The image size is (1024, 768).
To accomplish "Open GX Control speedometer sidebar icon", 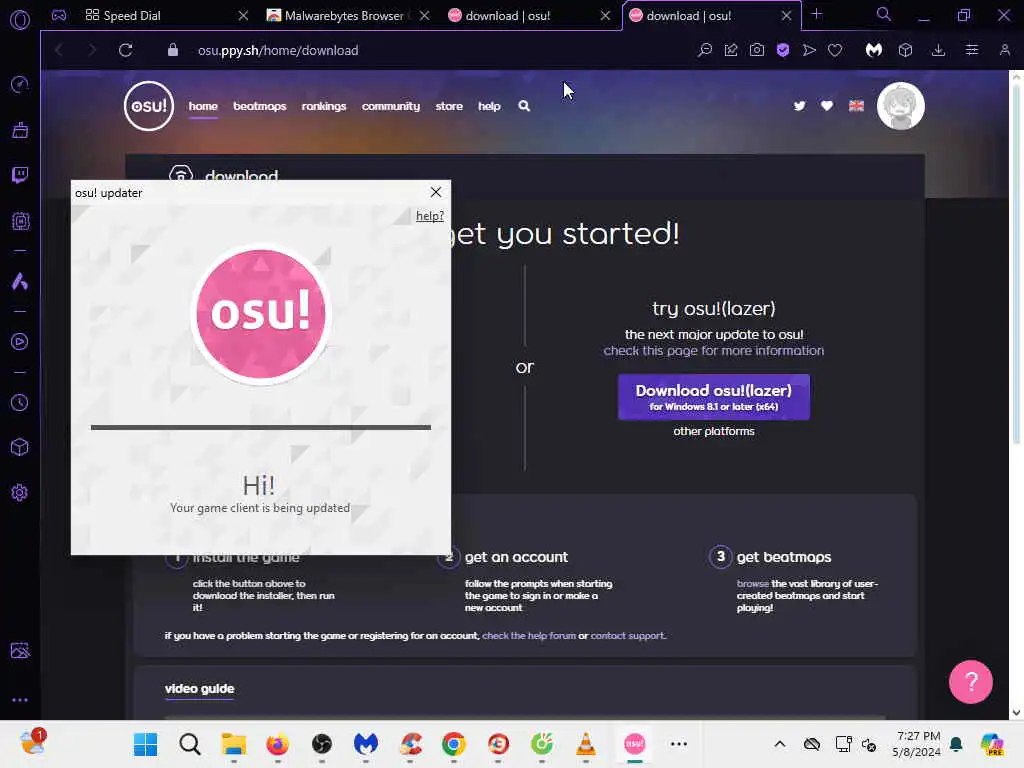I will [20, 84].
